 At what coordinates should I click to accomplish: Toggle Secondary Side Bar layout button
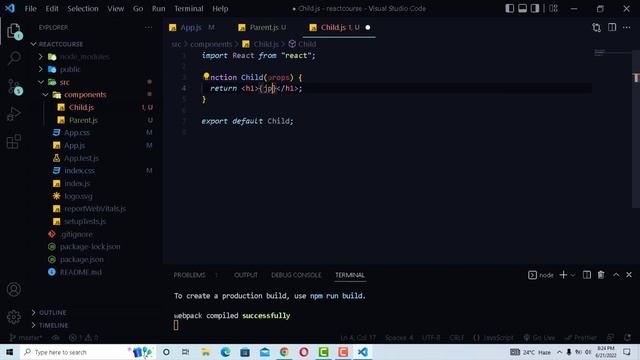pyautogui.click(x=535, y=8)
